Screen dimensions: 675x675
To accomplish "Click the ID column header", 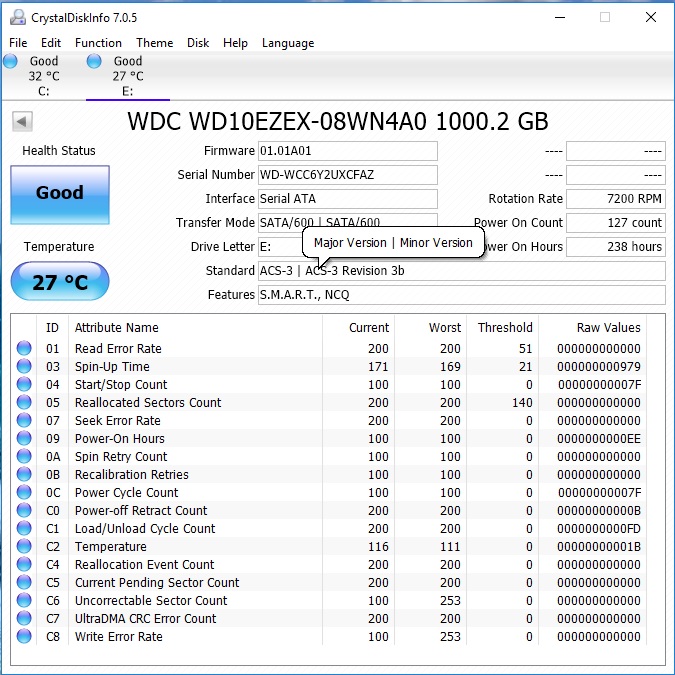I will [52, 328].
